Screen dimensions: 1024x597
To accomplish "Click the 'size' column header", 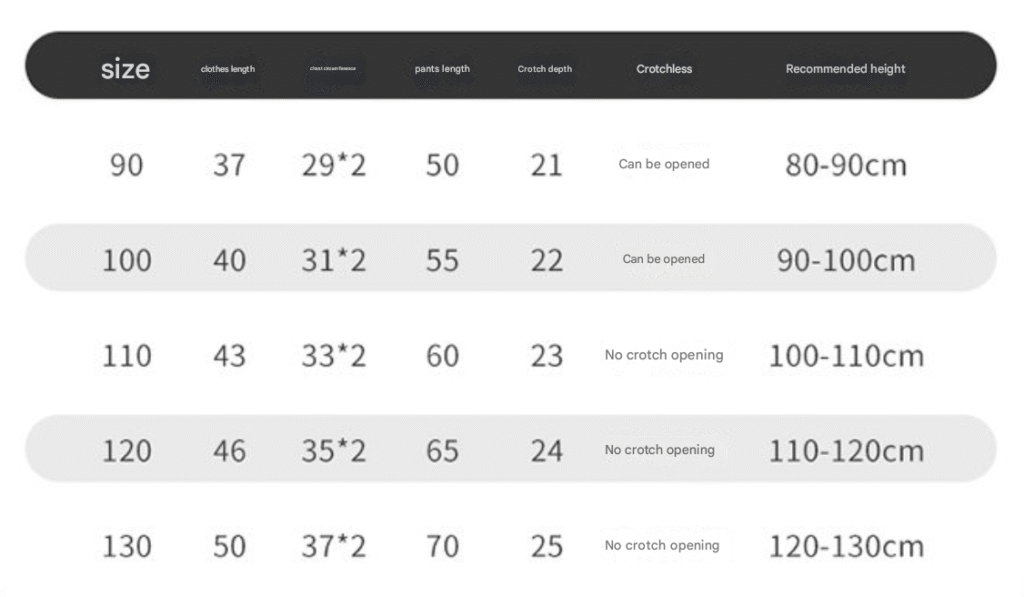I will pos(125,69).
